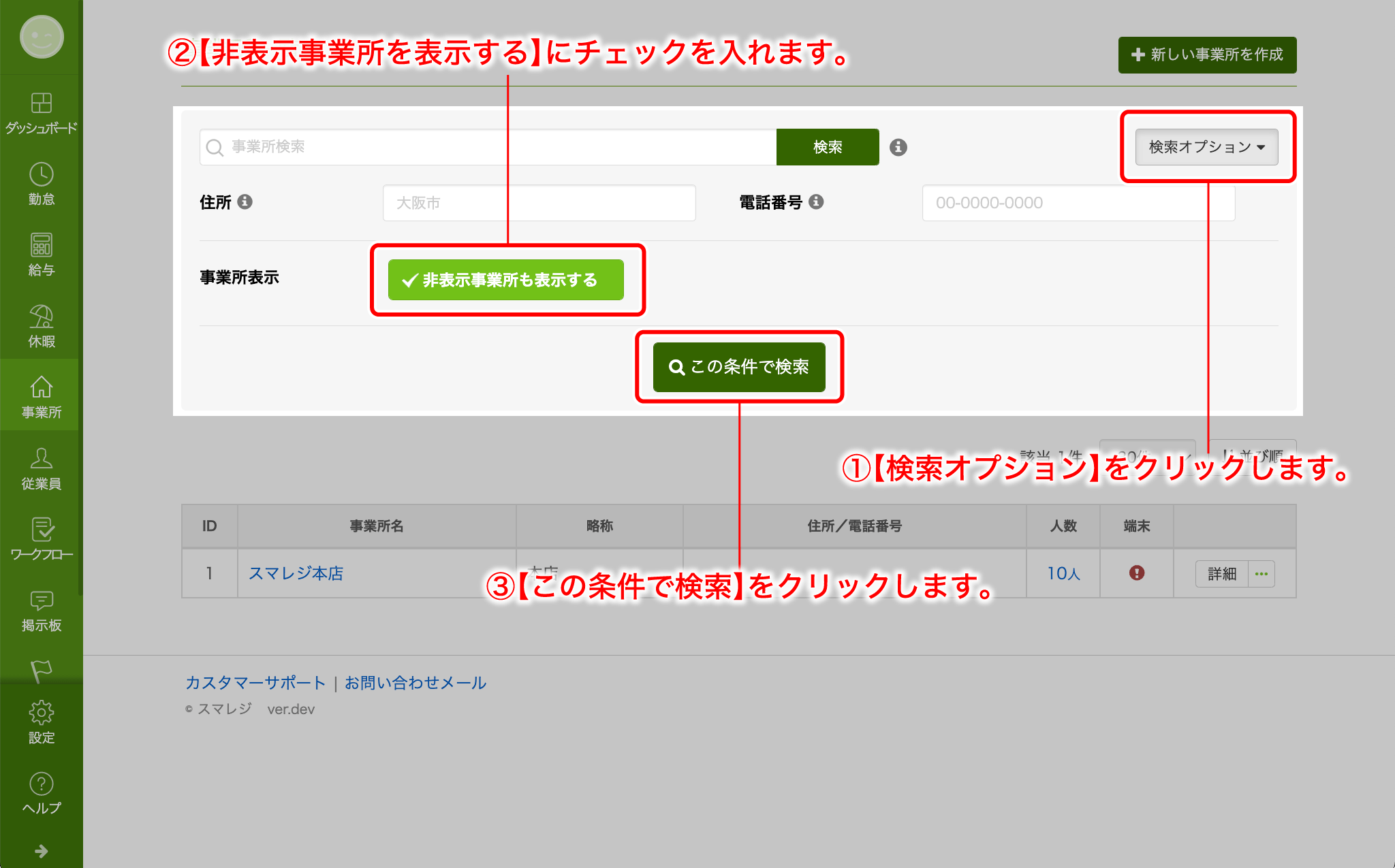This screenshot has width=1395, height=868.
Task: Open the three-dots menu beside 詳細
Action: (x=1261, y=574)
